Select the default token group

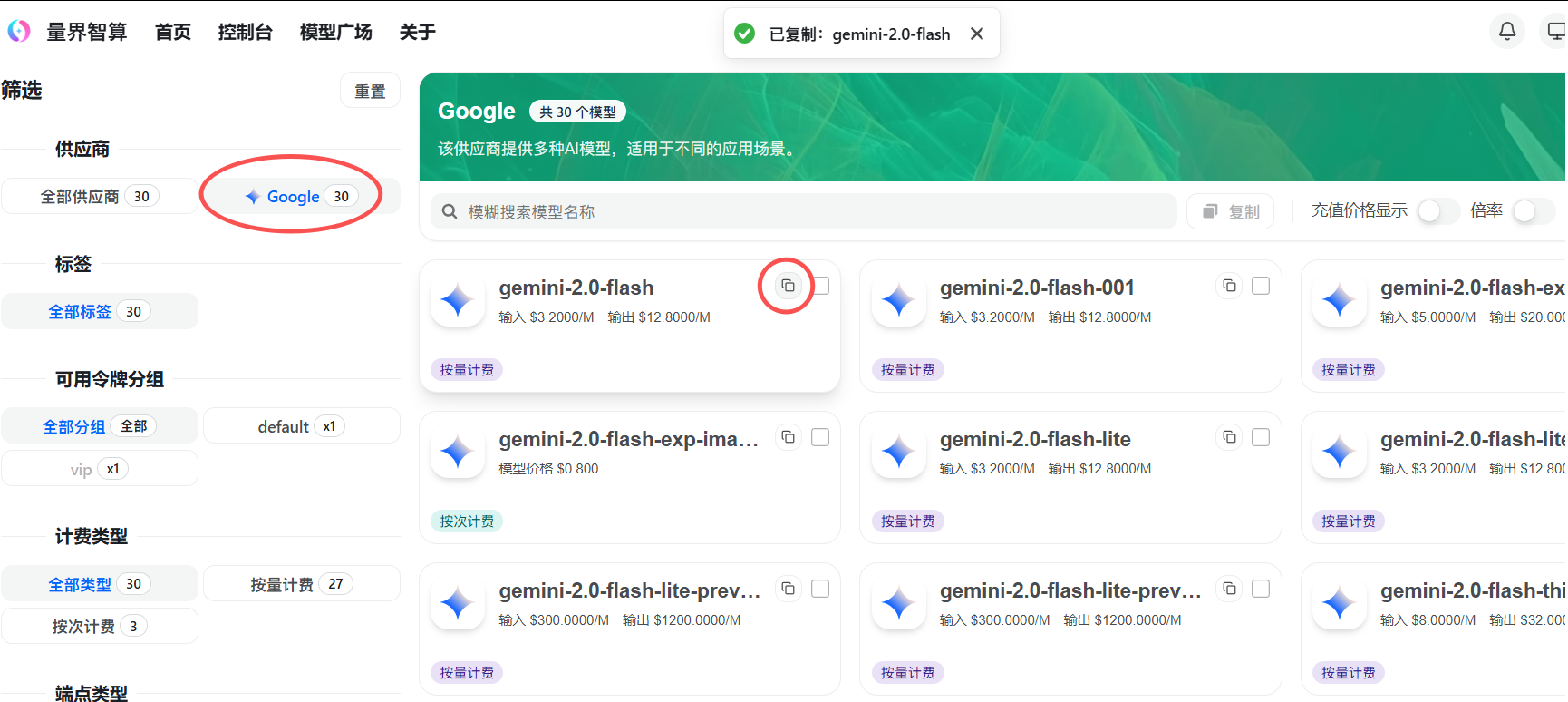[x=302, y=426]
